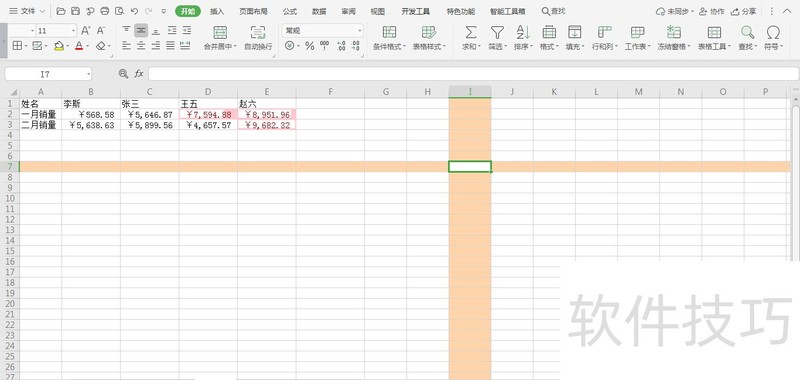Click the percent style icon

(309, 46)
